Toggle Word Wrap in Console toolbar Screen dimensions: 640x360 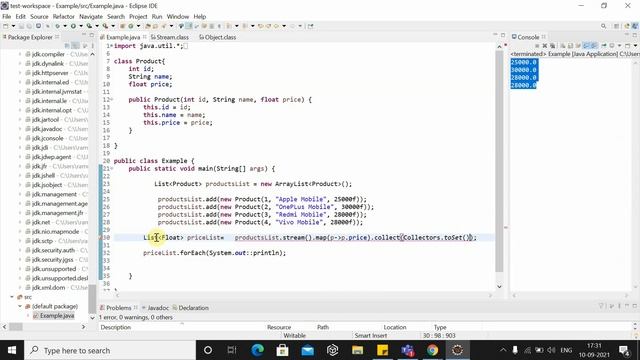(x=578, y=46)
